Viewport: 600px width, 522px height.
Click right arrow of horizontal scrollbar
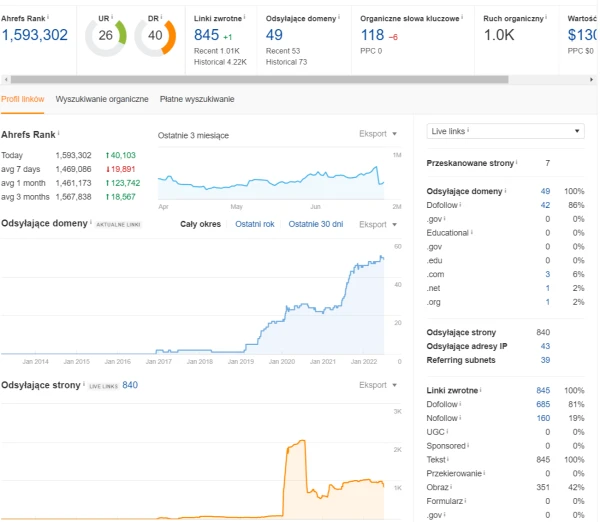(x=592, y=80)
